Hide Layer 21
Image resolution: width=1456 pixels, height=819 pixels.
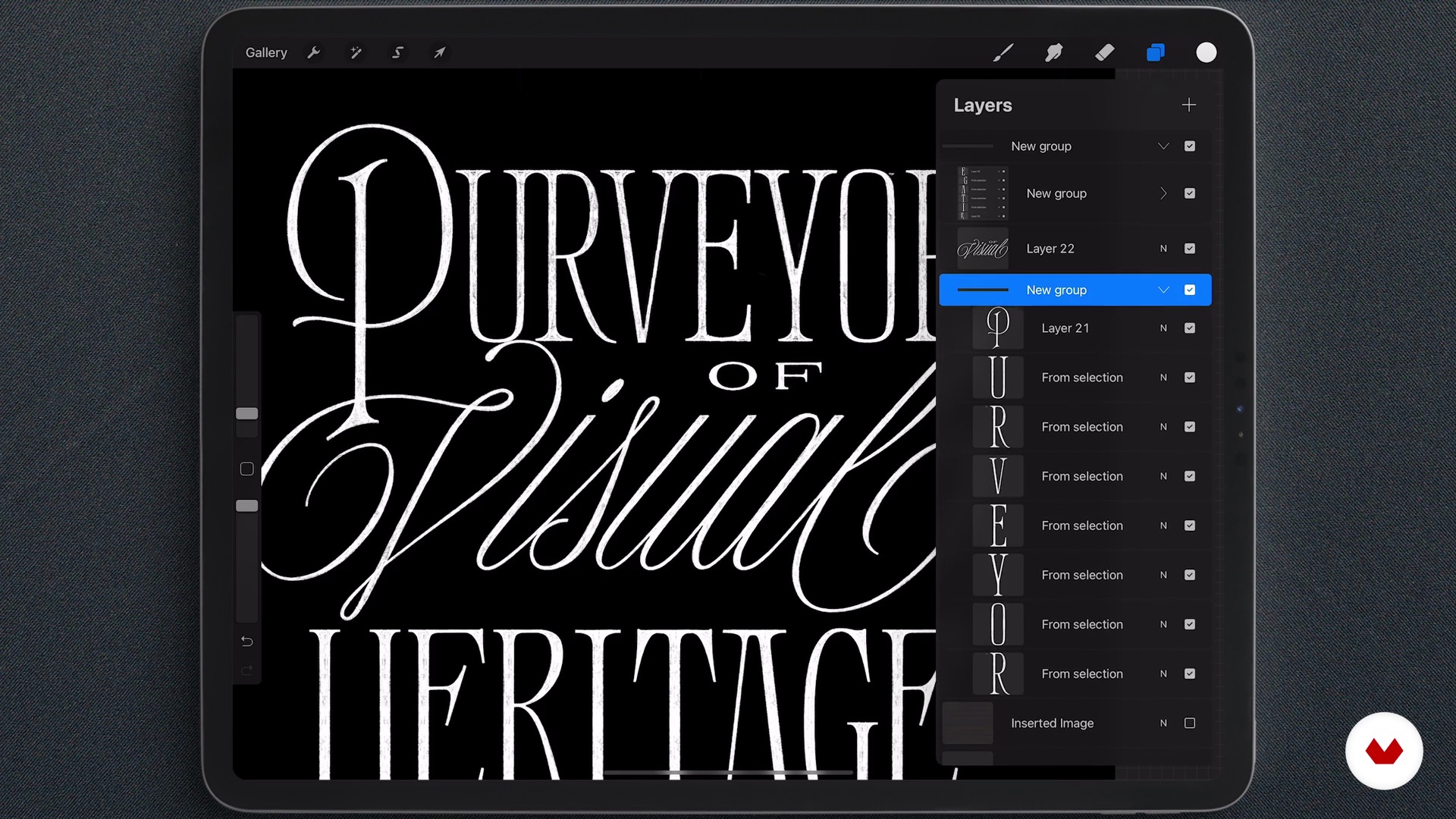tap(1190, 328)
